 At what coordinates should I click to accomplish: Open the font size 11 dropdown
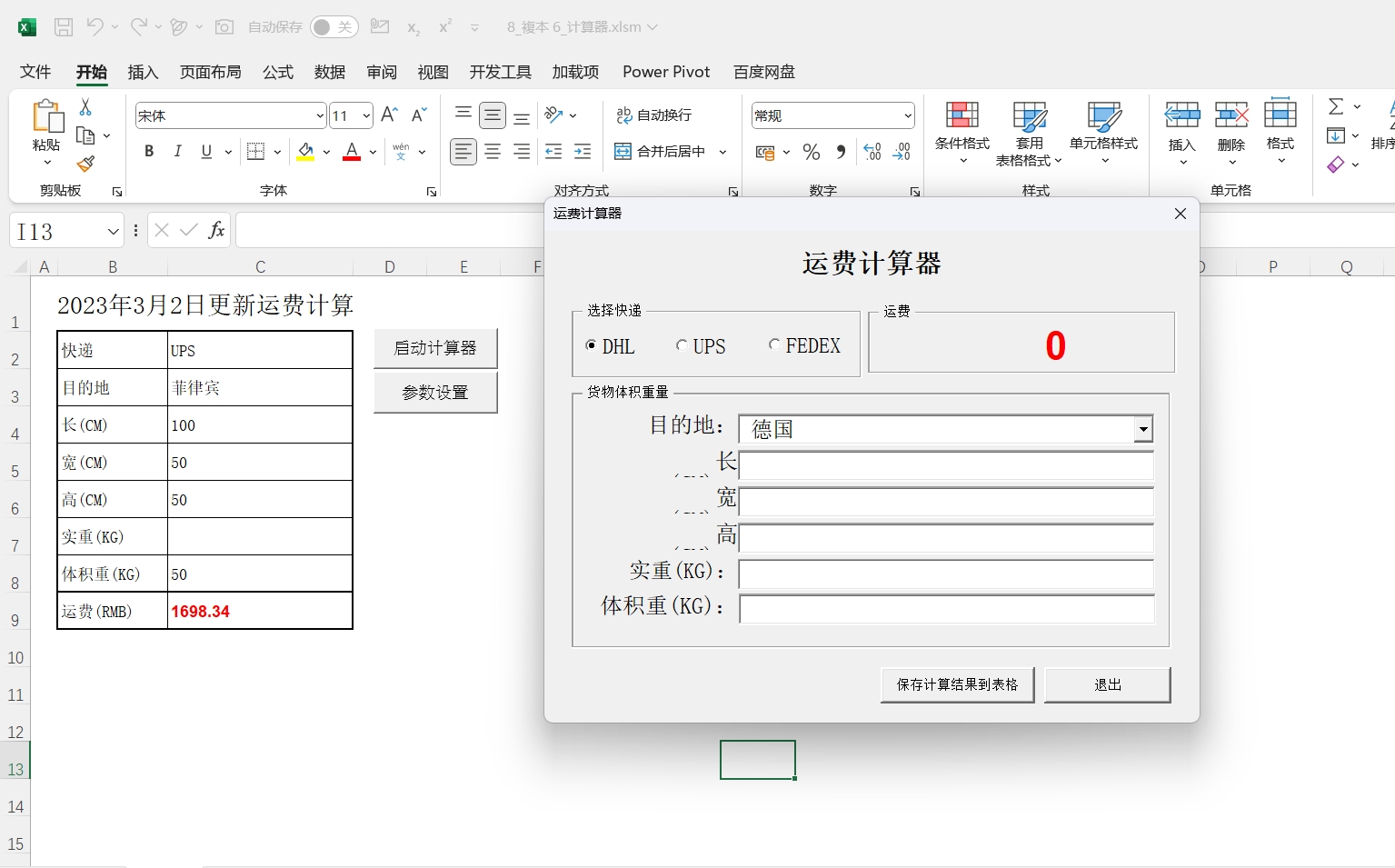(366, 115)
